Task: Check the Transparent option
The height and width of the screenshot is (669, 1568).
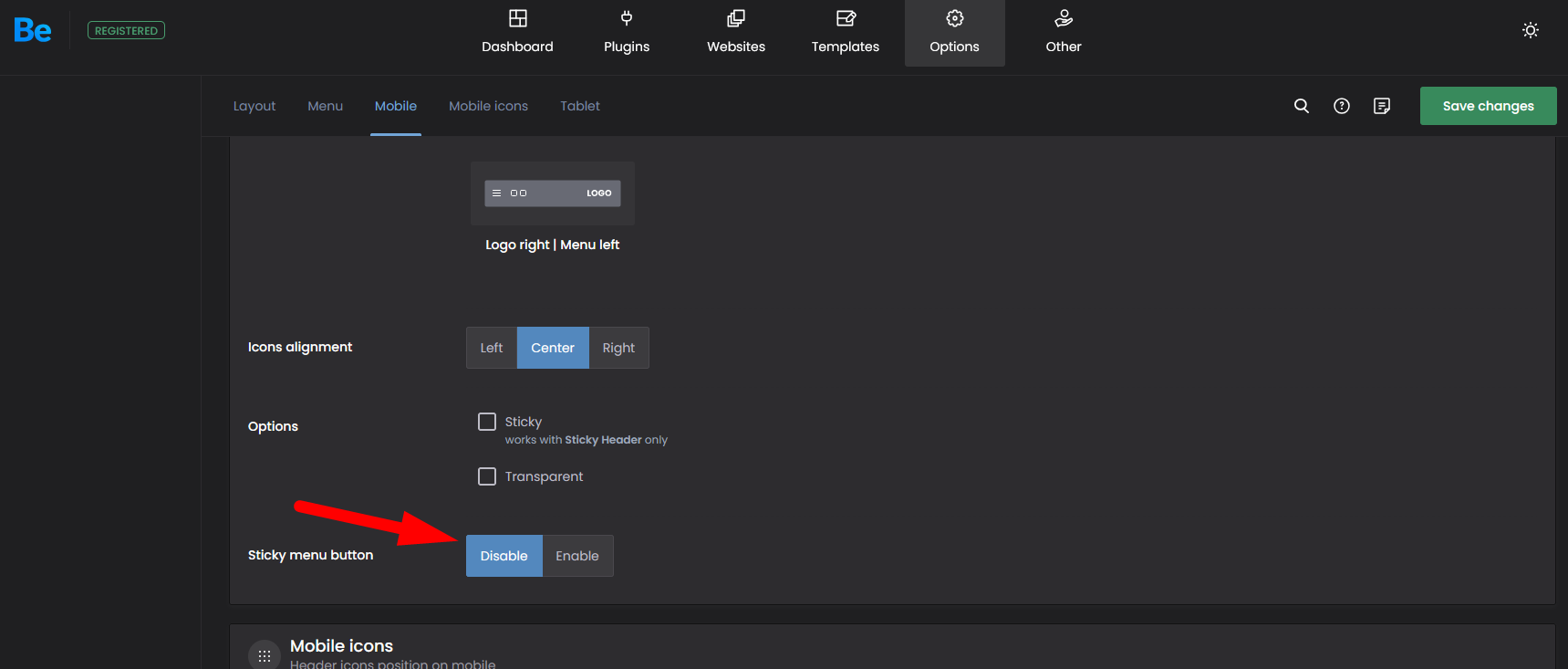Action: [487, 476]
